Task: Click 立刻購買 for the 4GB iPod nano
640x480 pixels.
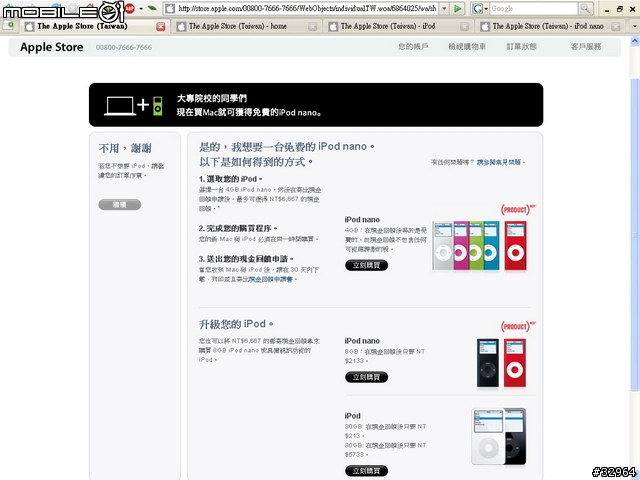Action: (366, 265)
